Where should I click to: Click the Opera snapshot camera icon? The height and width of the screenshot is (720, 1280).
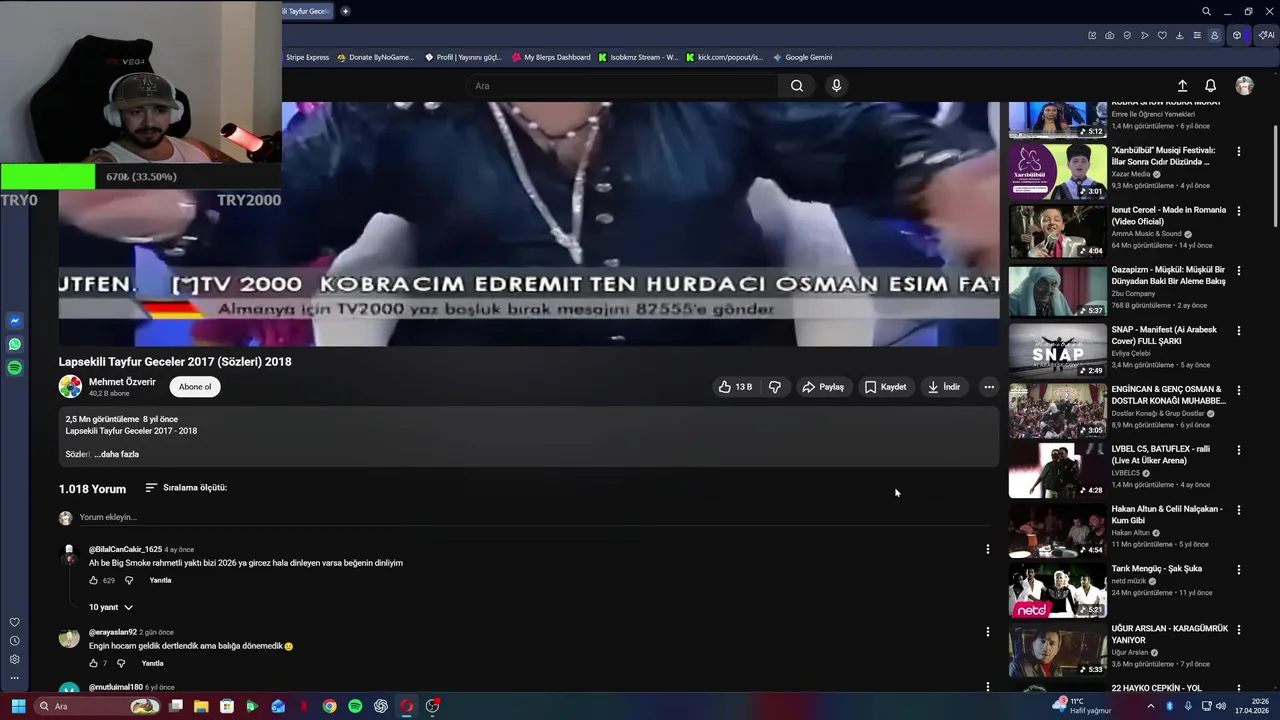tap(1110, 35)
